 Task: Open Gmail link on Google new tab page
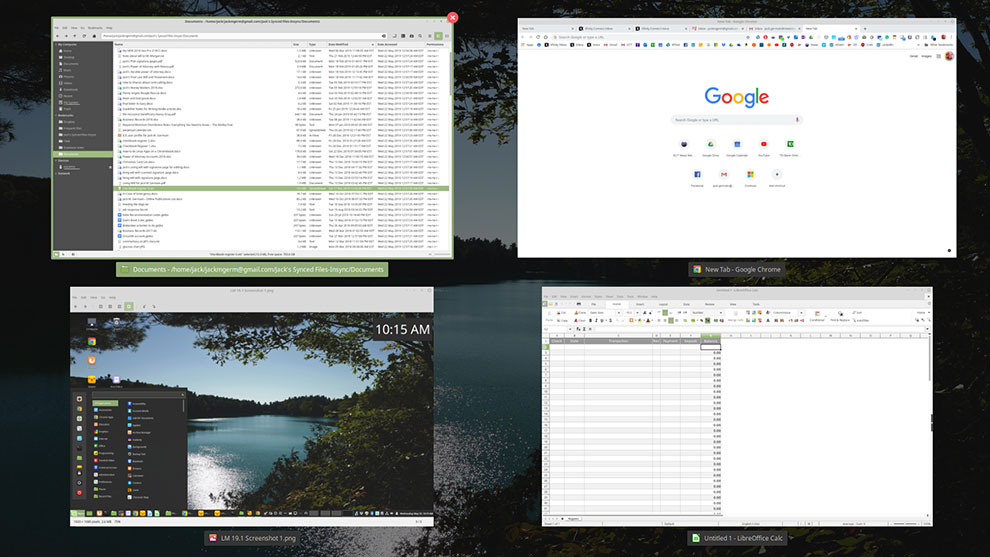coord(914,56)
